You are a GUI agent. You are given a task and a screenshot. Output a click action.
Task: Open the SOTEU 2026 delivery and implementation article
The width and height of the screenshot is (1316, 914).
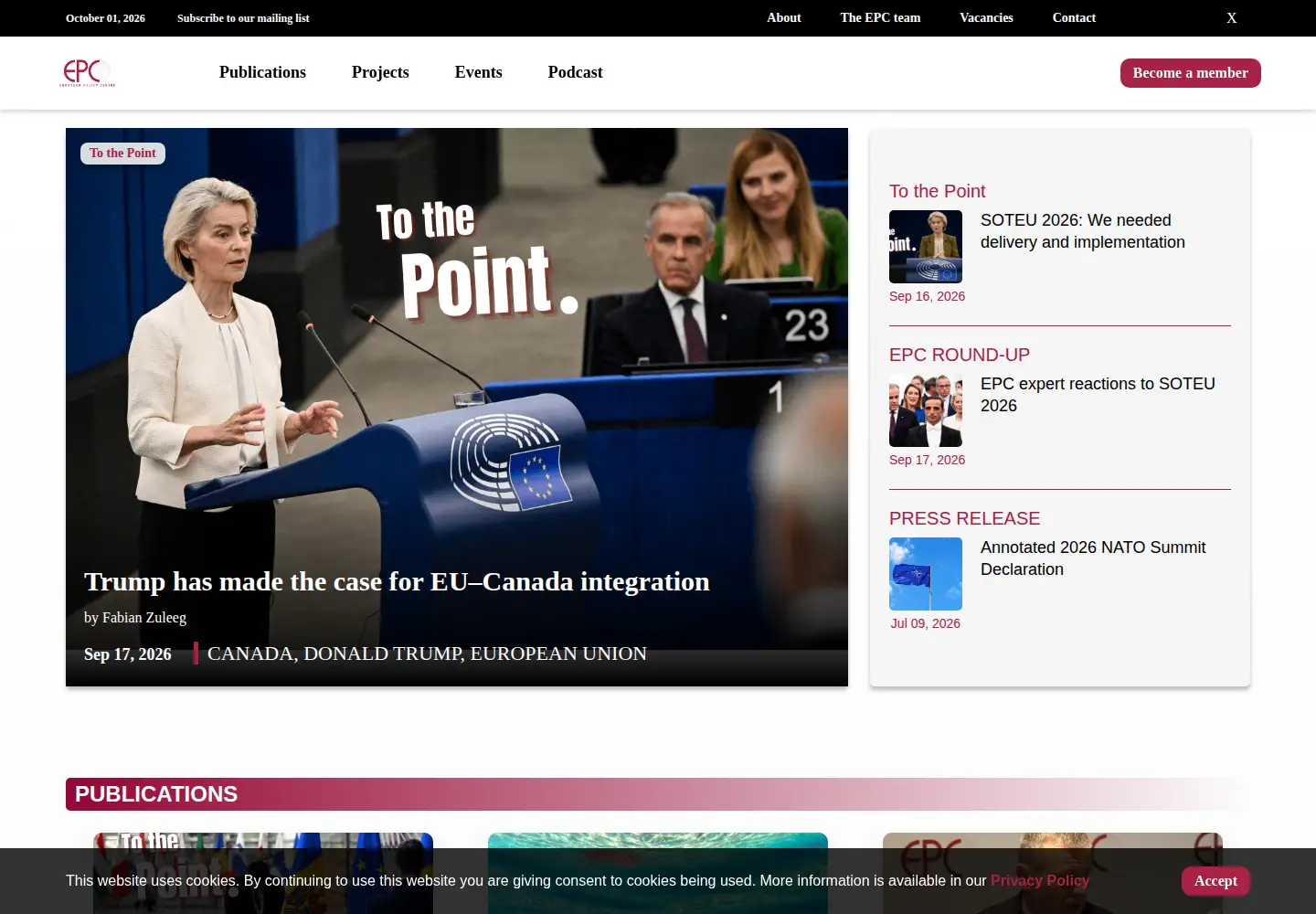point(1083,231)
